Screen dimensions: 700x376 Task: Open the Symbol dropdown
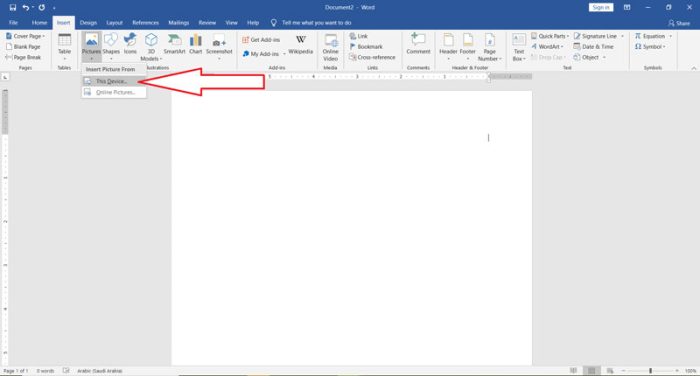650,46
